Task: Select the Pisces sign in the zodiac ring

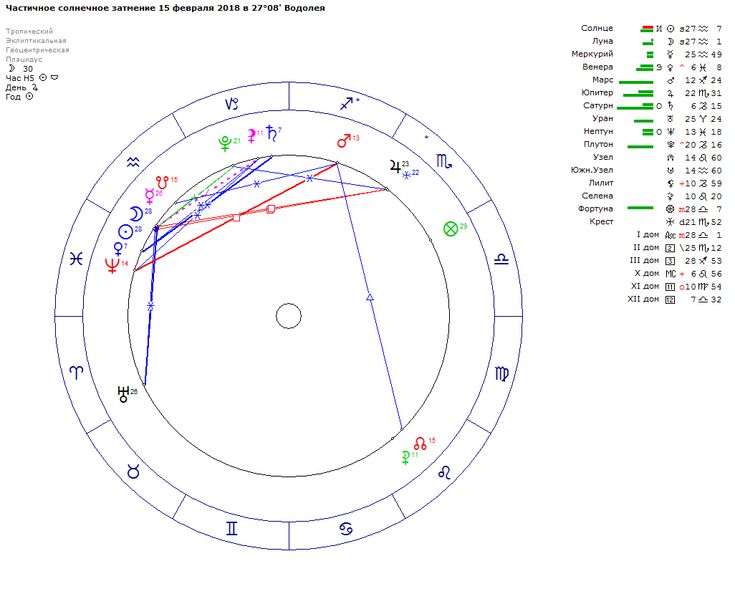Action: (75, 258)
